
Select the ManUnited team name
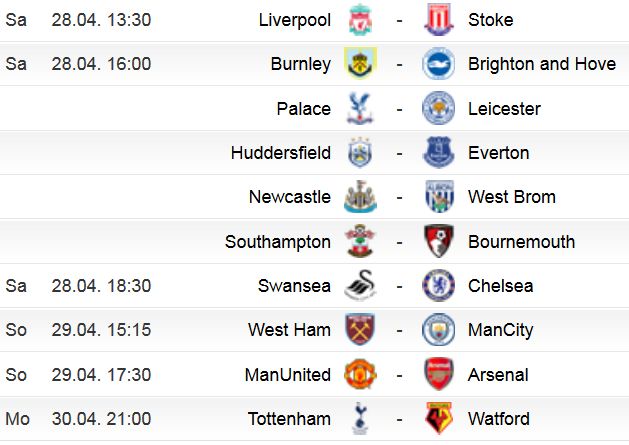pyautogui.click(x=288, y=375)
